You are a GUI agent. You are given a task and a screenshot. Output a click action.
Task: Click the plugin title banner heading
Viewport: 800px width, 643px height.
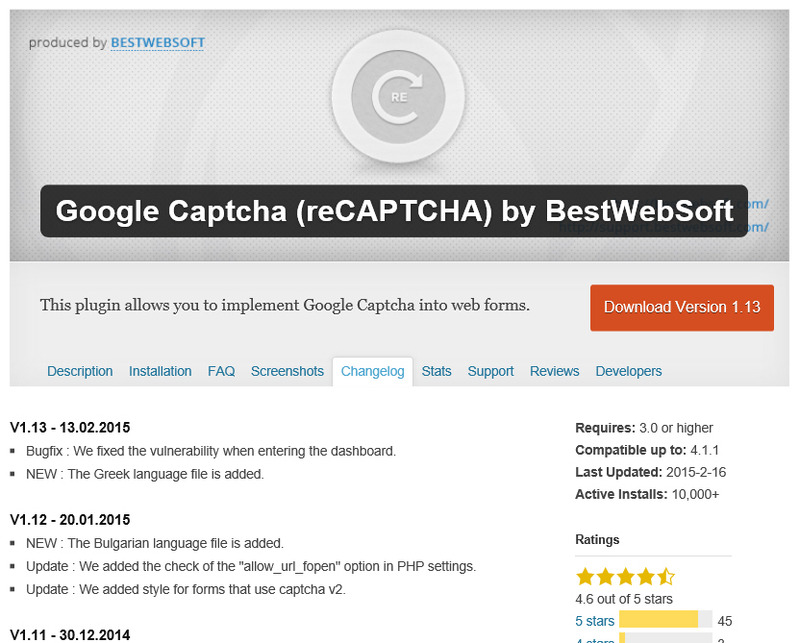coord(394,211)
